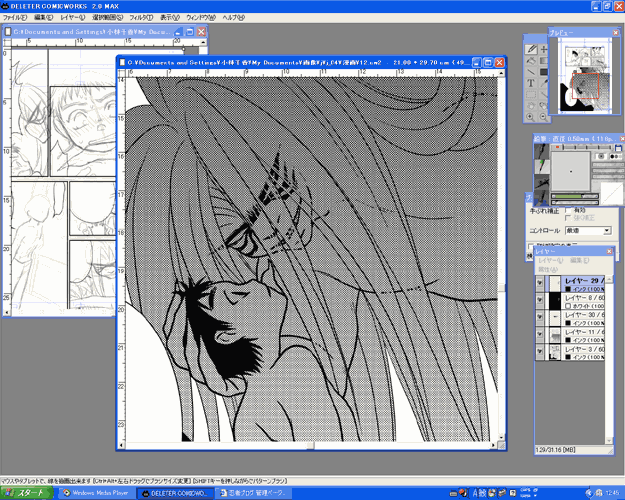Open the レイヤー(L) menu in menu bar
625x500 pixels.
click(x=73, y=18)
